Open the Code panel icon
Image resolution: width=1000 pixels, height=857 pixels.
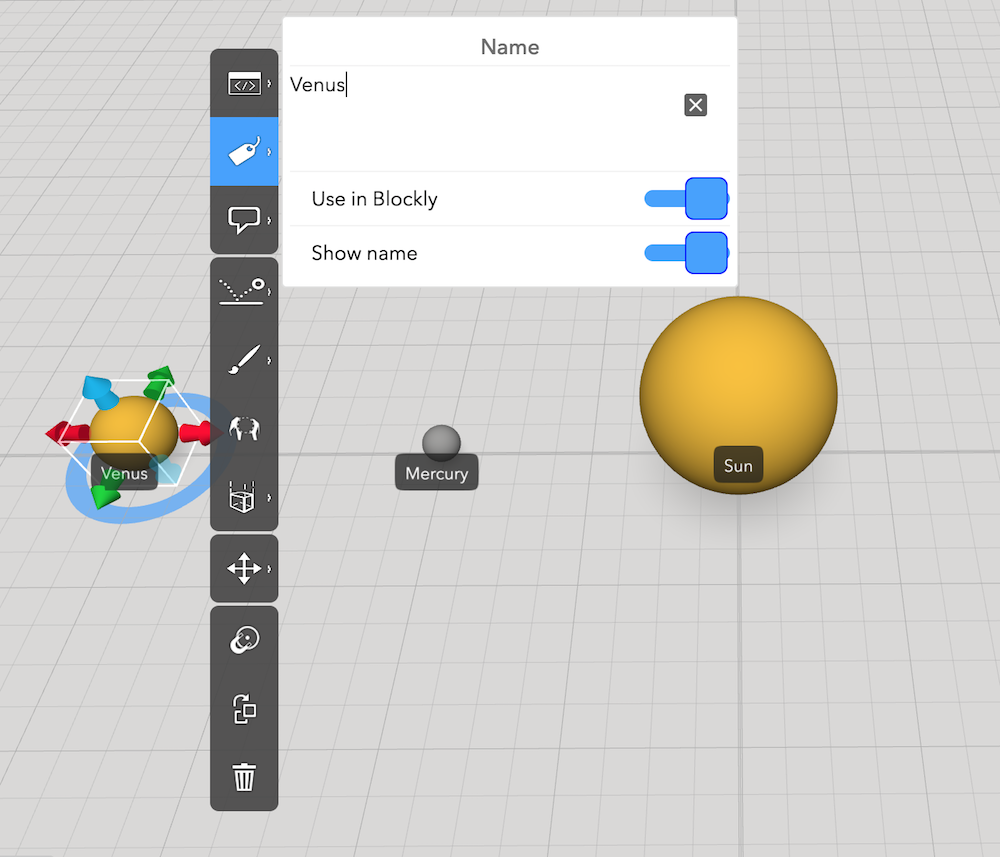(244, 84)
